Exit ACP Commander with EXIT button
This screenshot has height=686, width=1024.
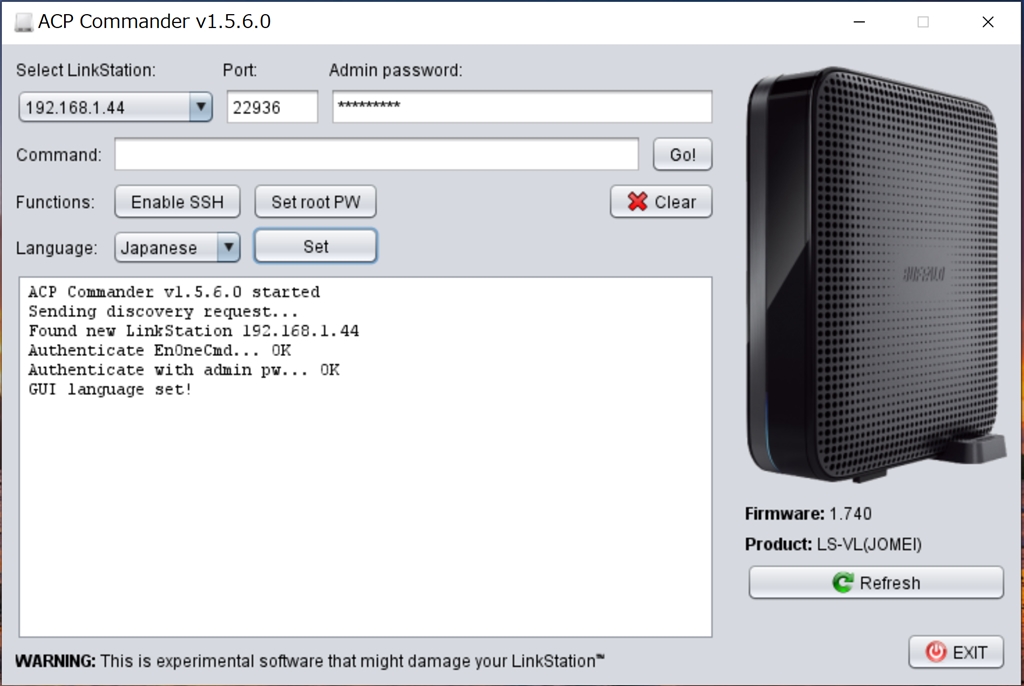point(956,652)
